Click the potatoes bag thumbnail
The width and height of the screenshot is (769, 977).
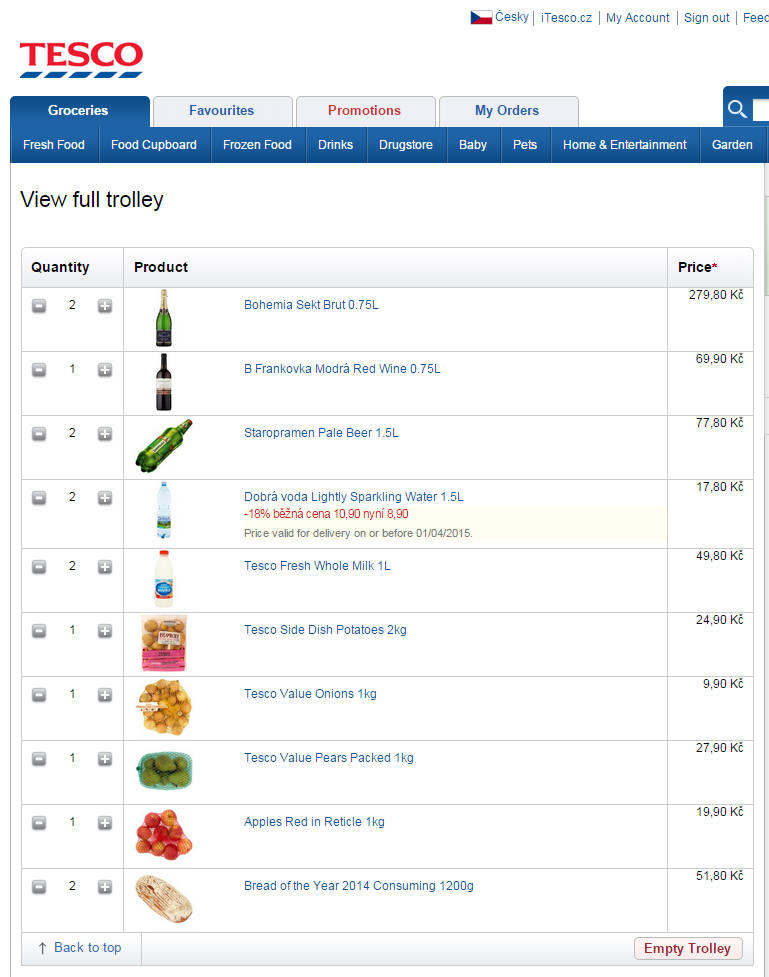pyautogui.click(x=164, y=643)
